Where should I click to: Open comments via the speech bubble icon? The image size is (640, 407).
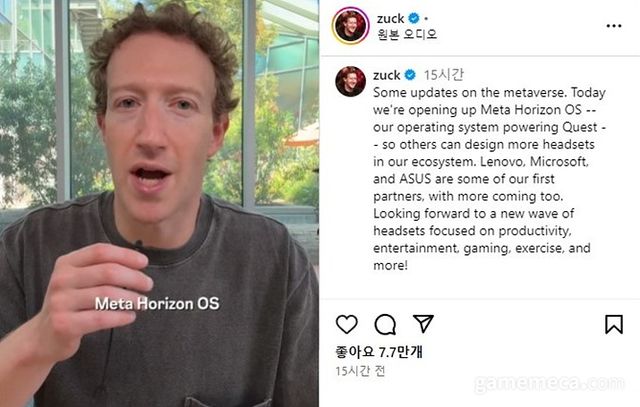click(x=385, y=325)
